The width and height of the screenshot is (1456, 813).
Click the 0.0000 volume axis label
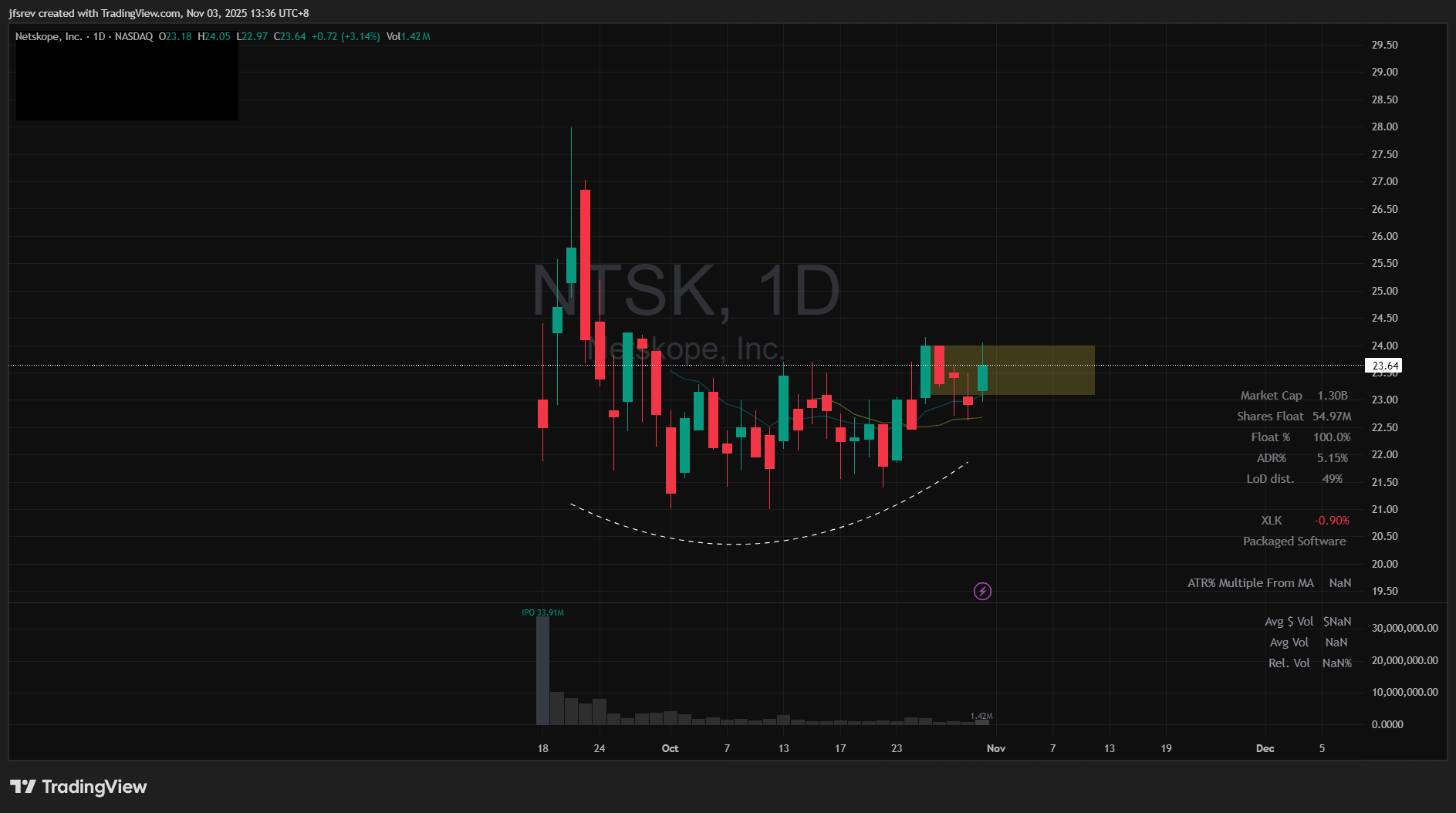tap(1387, 724)
